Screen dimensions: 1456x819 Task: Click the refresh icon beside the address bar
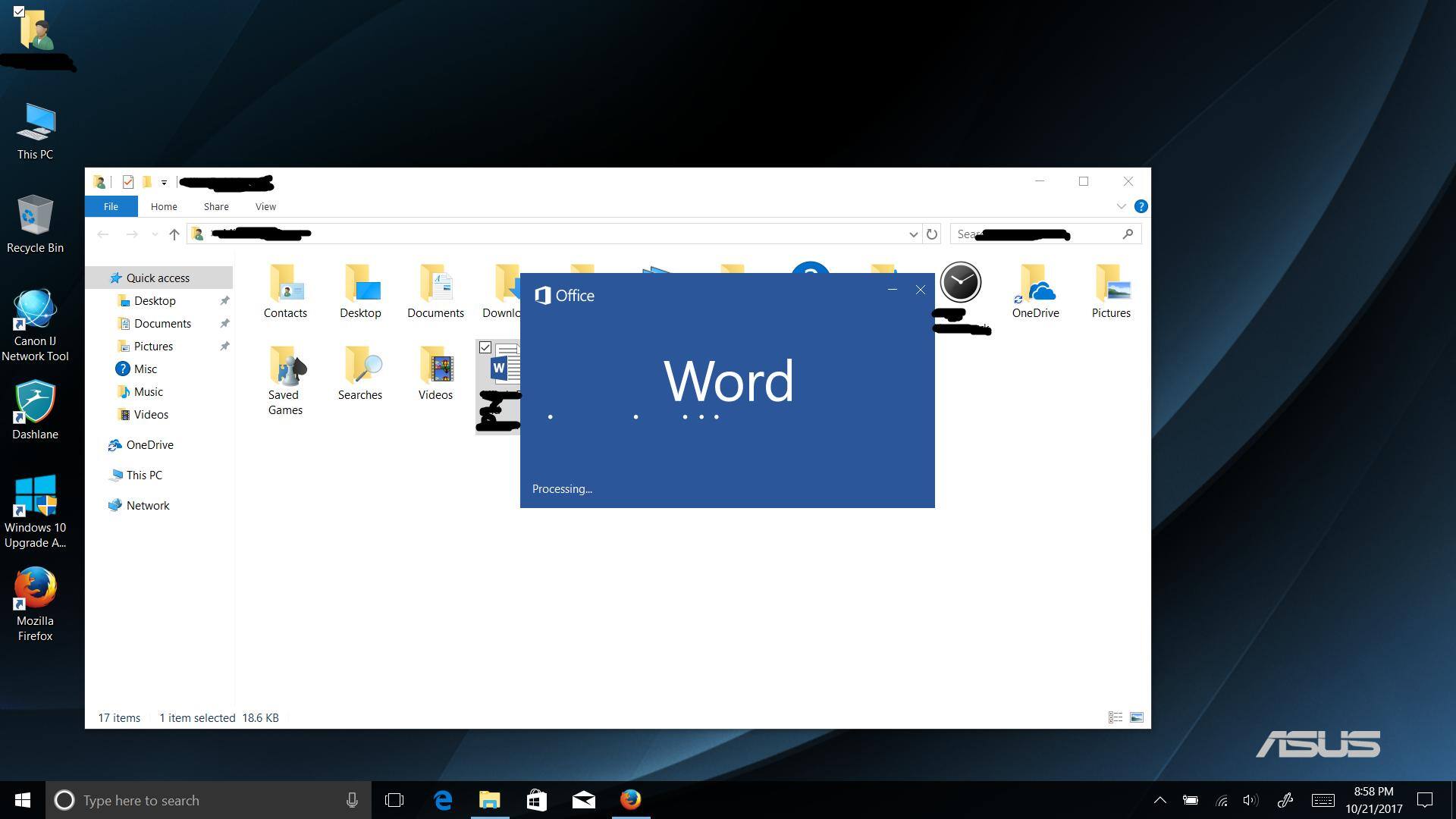[932, 234]
